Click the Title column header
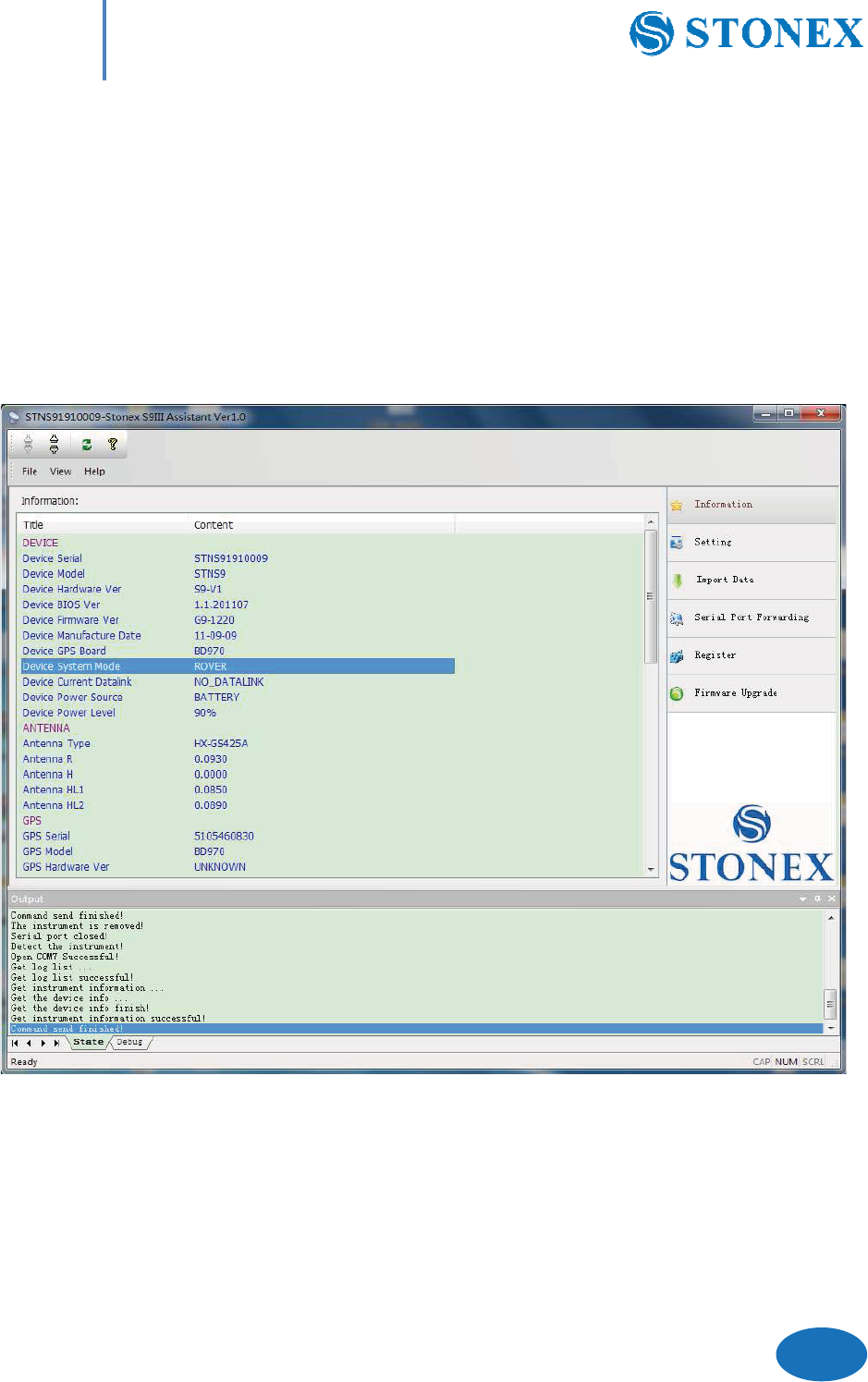 [103, 525]
